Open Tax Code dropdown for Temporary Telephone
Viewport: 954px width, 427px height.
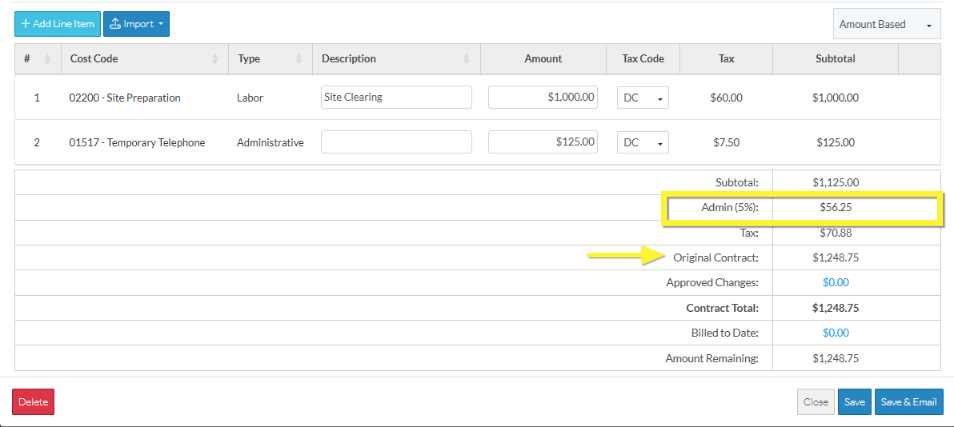click(x=643, y=143)
